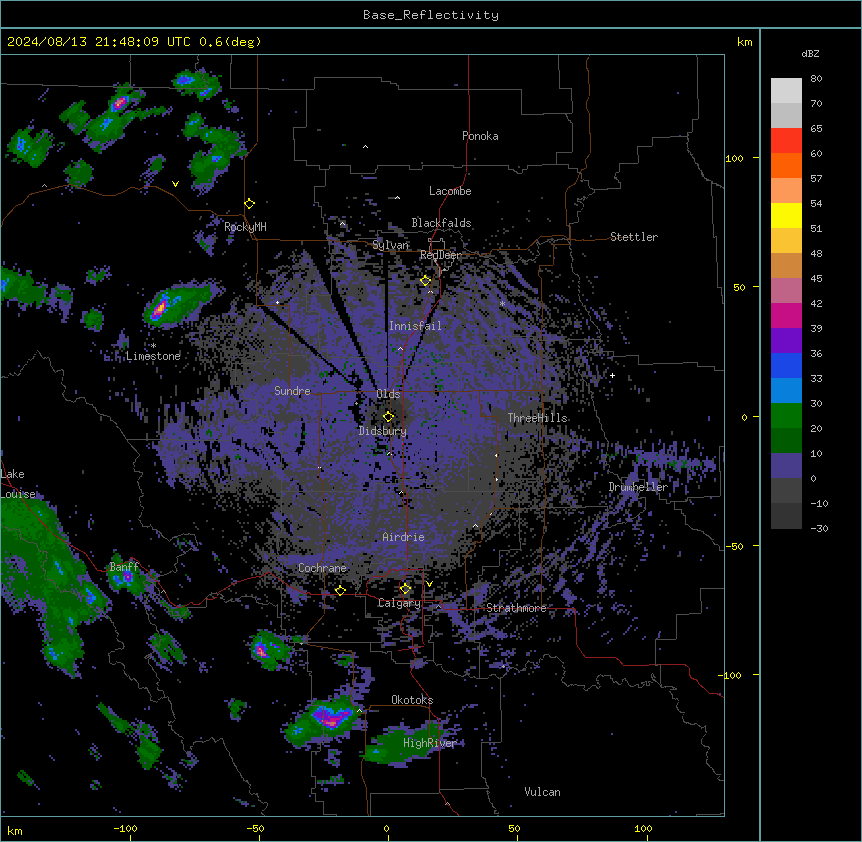862x842 pixels.
Task: Click the yellow diamond marker below Cochrane
Action: 340,590
